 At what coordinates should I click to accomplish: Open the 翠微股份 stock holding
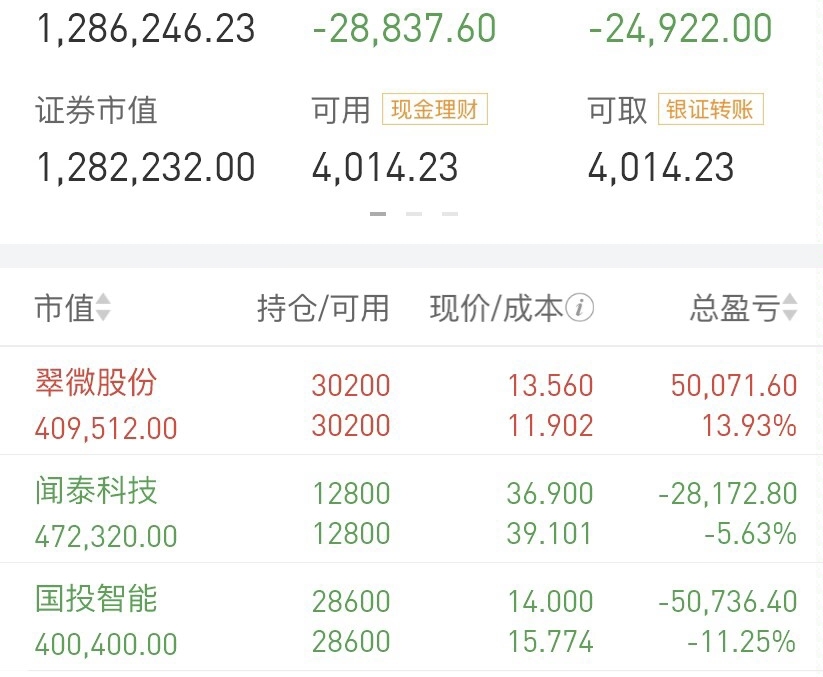pyautogui.click(x=96, y=383)
